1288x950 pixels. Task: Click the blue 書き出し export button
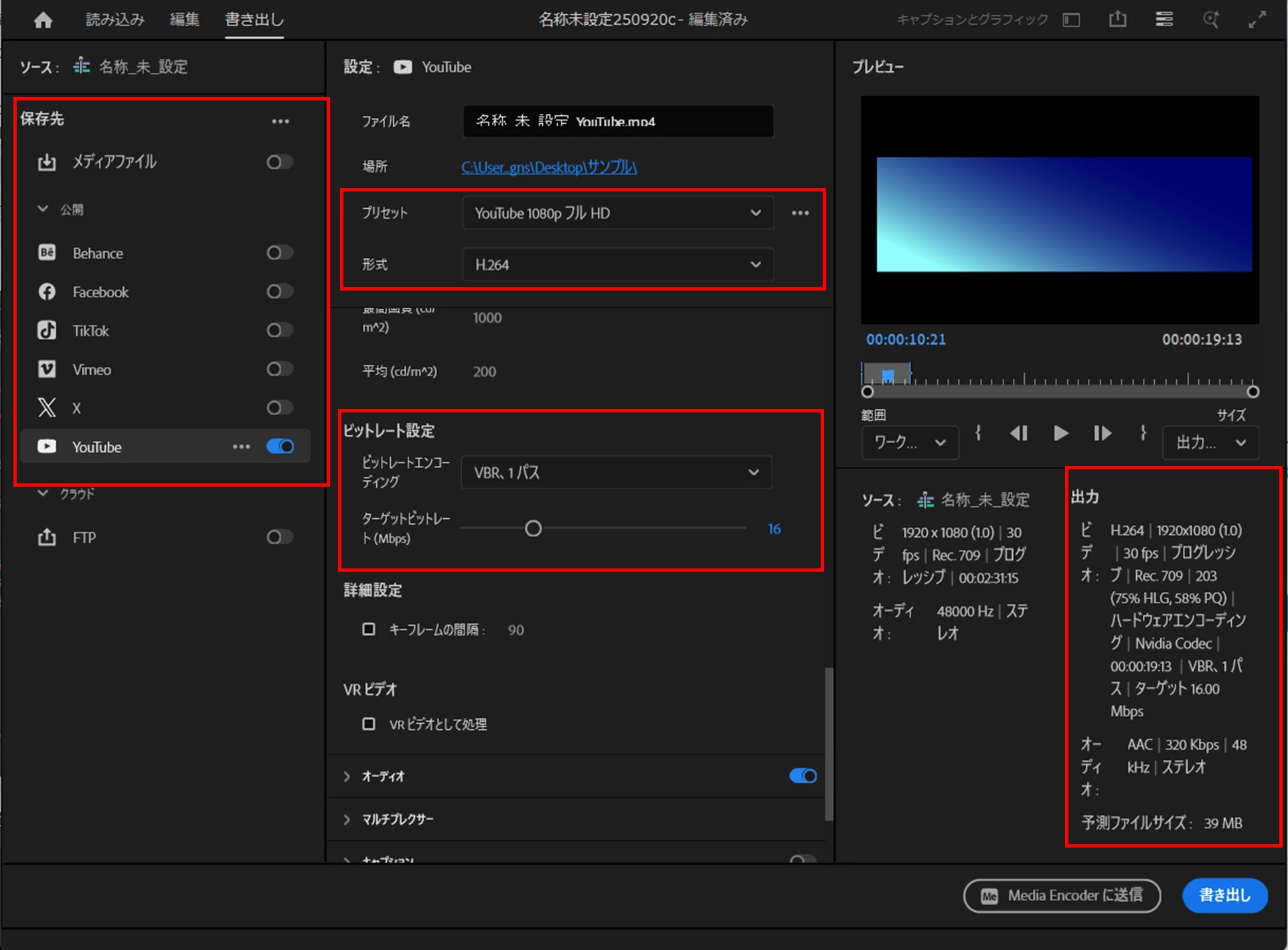click(x=1224, y=895)
